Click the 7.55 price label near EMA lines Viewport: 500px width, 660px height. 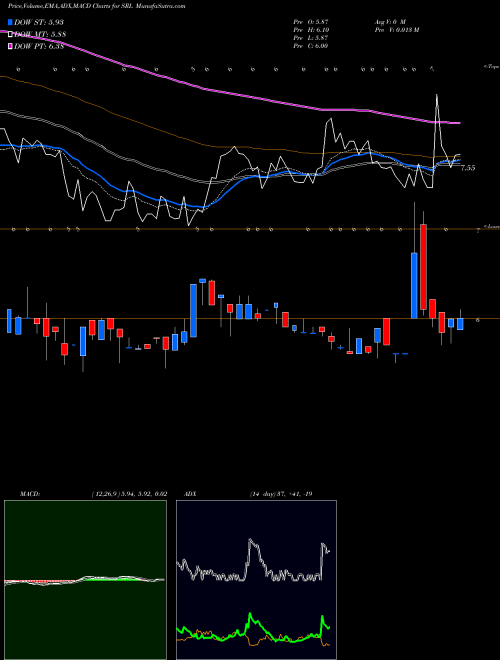(468, 168)
